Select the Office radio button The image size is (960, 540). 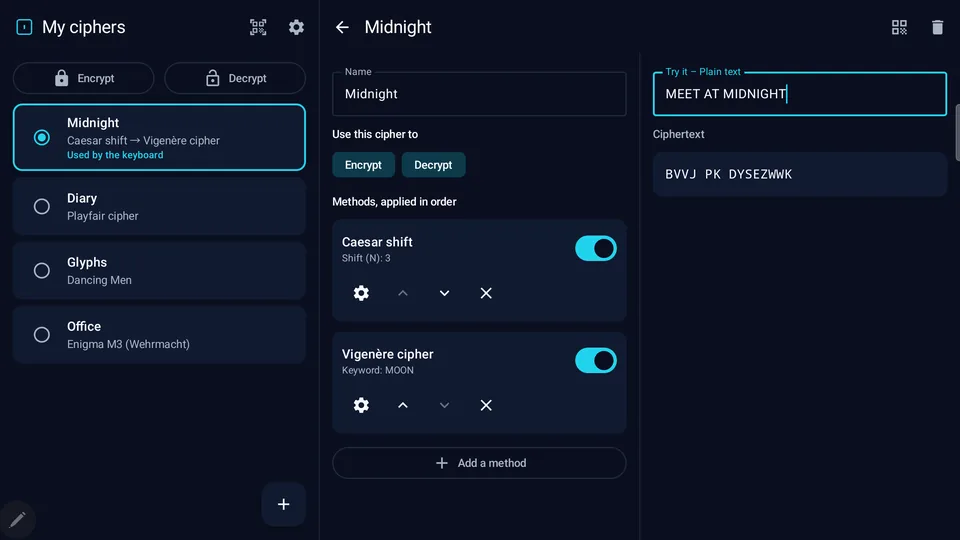(x=42, y=335)
